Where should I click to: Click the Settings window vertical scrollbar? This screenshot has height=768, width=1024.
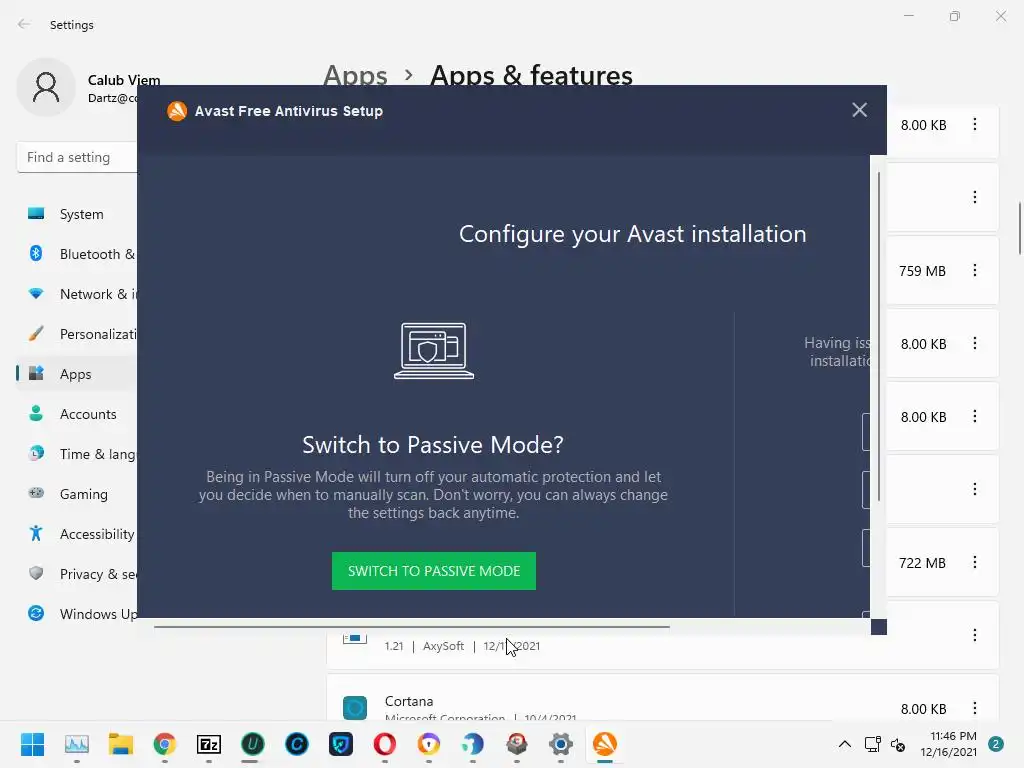(1019, 229)
